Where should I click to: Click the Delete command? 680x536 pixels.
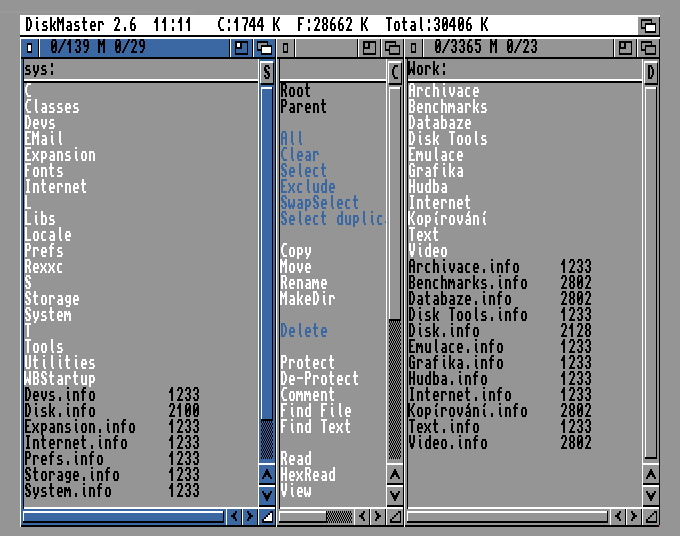tap(304, 331)
